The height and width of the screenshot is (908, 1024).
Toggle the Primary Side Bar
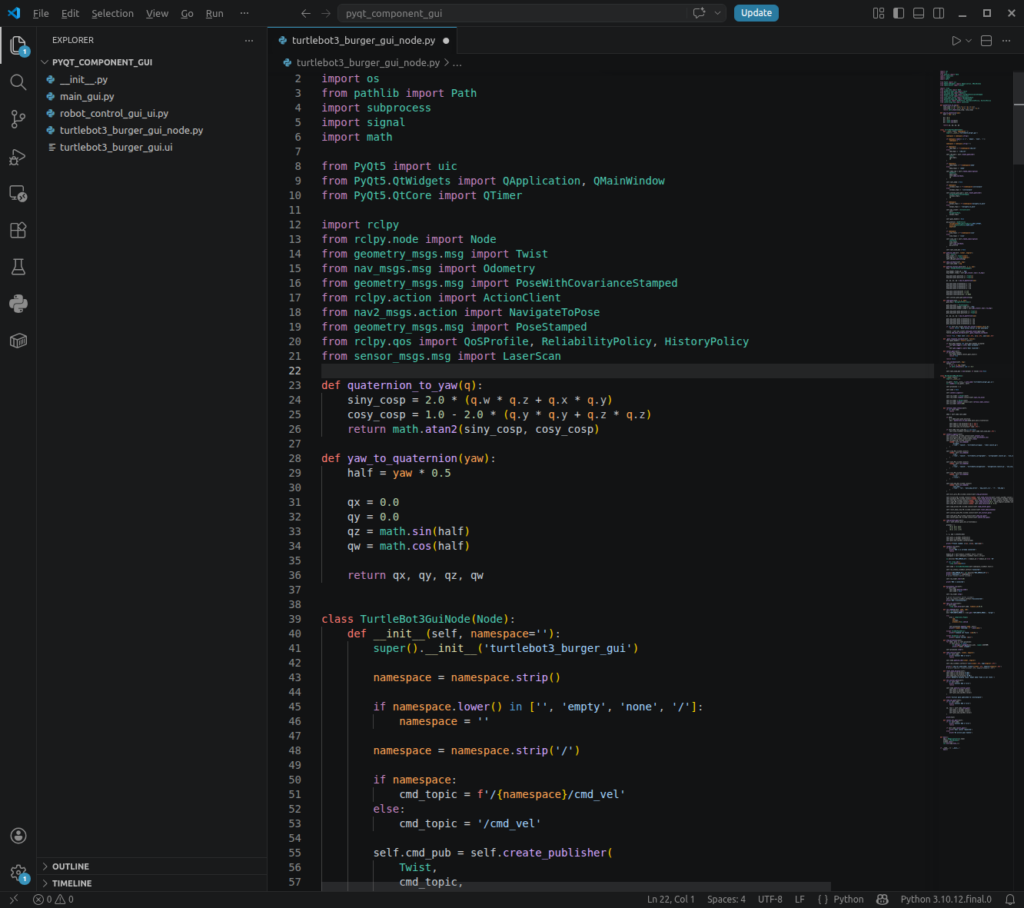(x=899, y=13)
